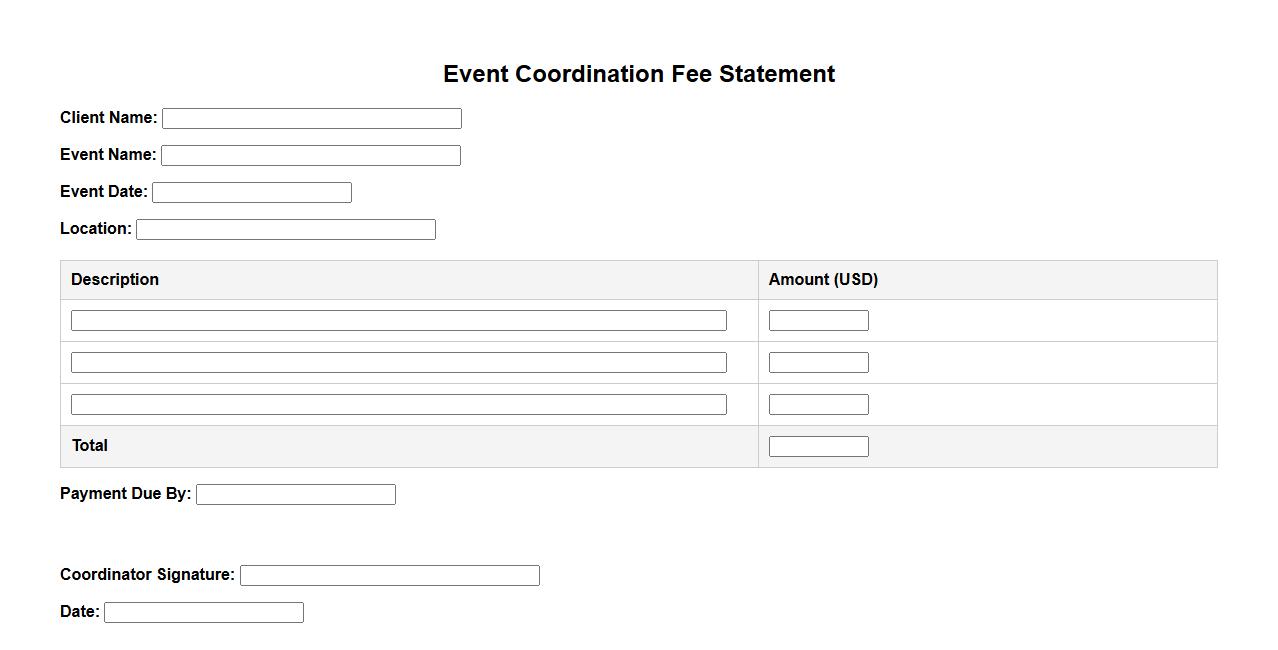
Task: Click the Total amount input box
Action: coord(818,447)
